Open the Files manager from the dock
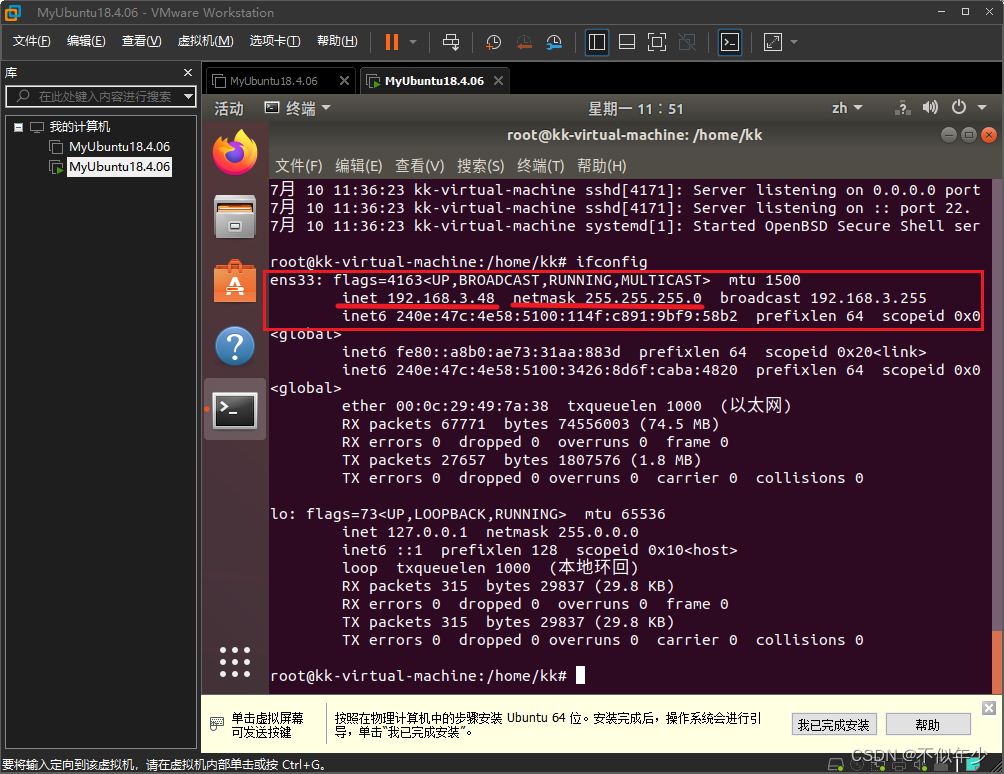 coord(235,217)
